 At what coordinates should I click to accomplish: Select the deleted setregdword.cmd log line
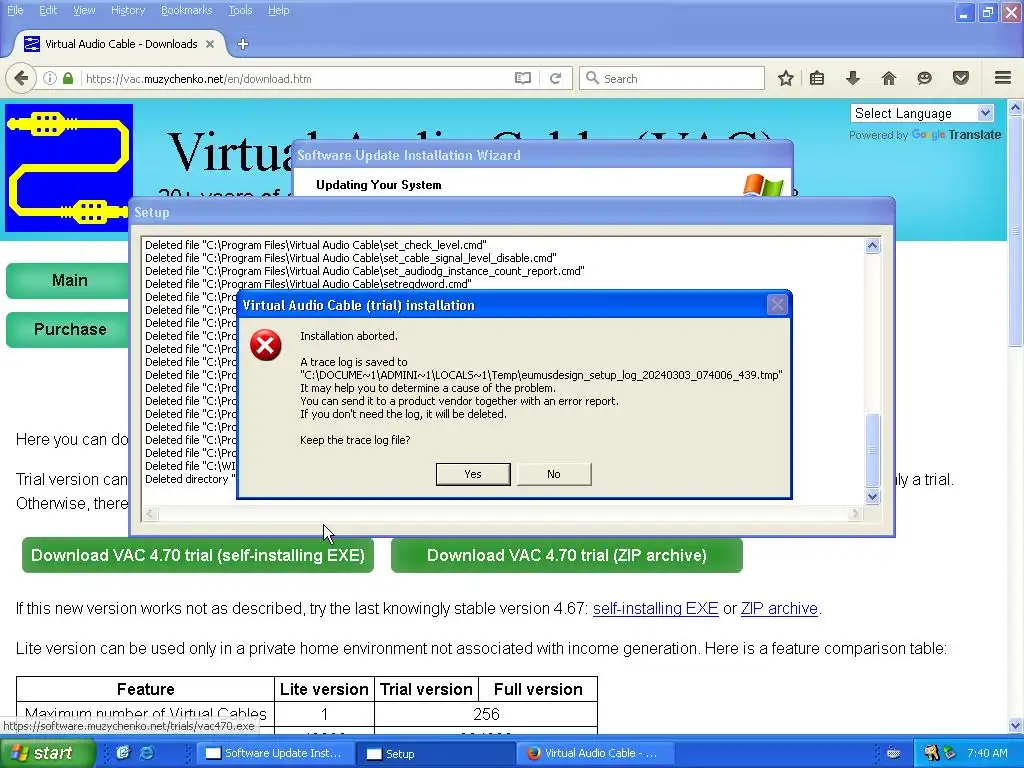[308, 284]
